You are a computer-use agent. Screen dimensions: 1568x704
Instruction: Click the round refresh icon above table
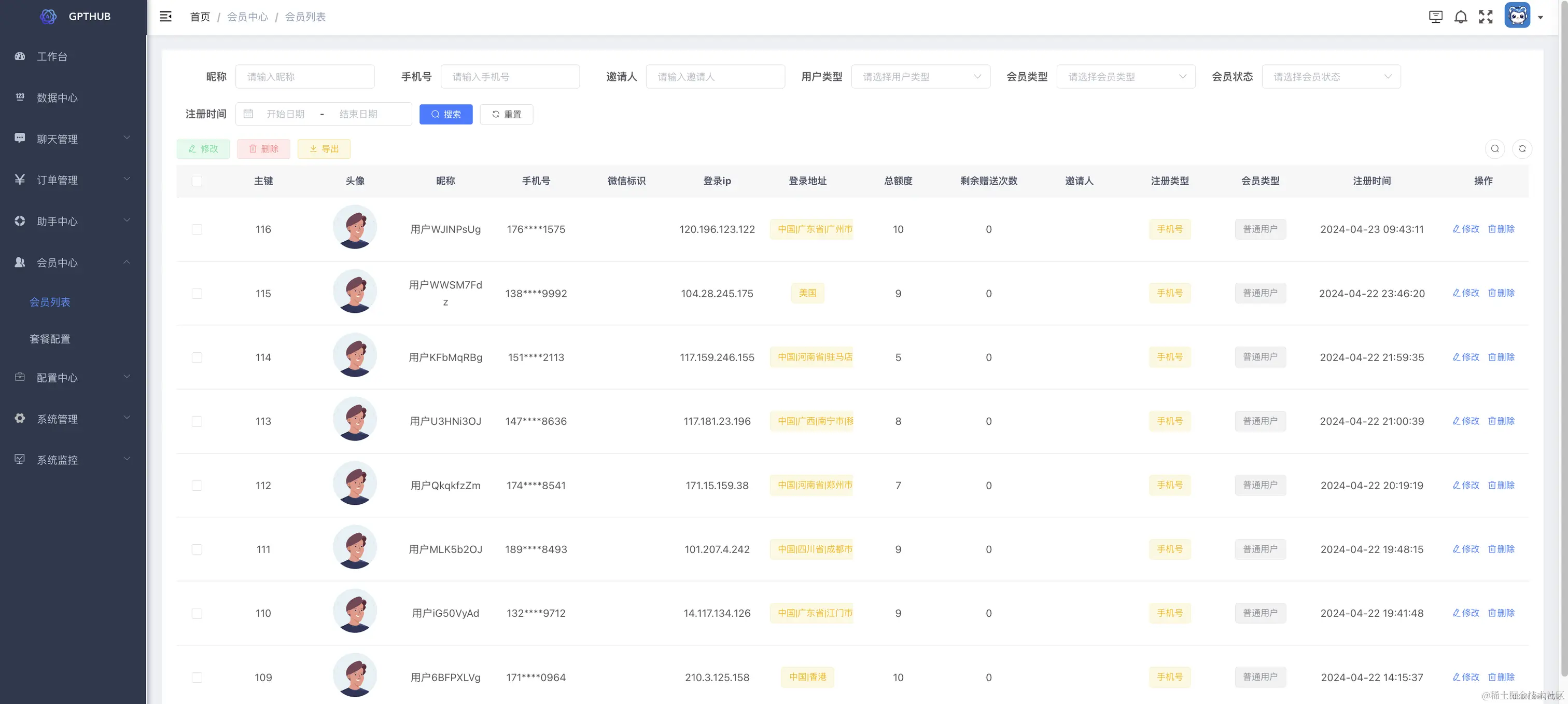click(1522, 148)
